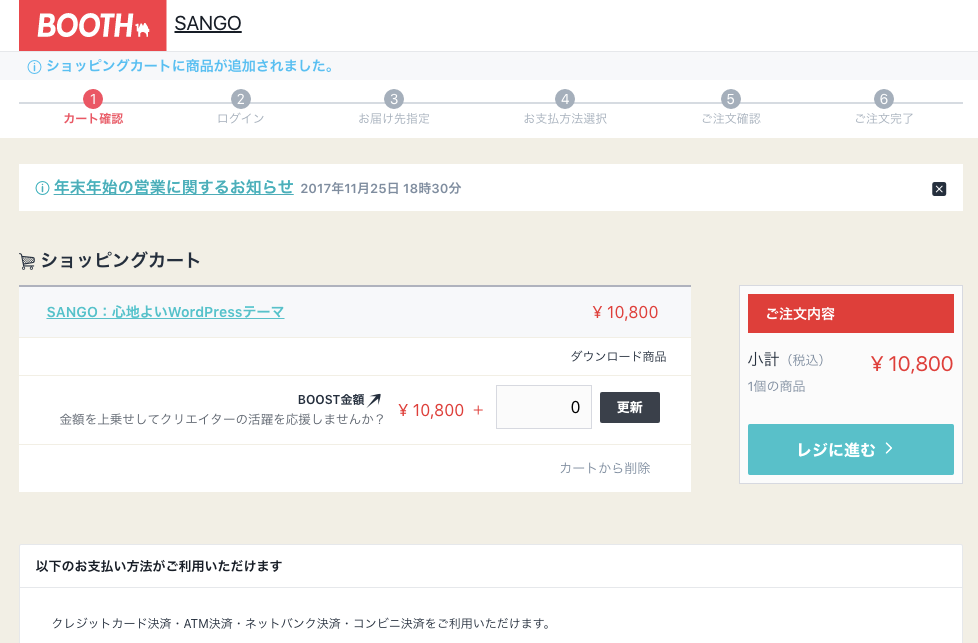Viewport: 978px width, 643px height.
Task: Click the 更新 update button
Action: coord(630,407)
